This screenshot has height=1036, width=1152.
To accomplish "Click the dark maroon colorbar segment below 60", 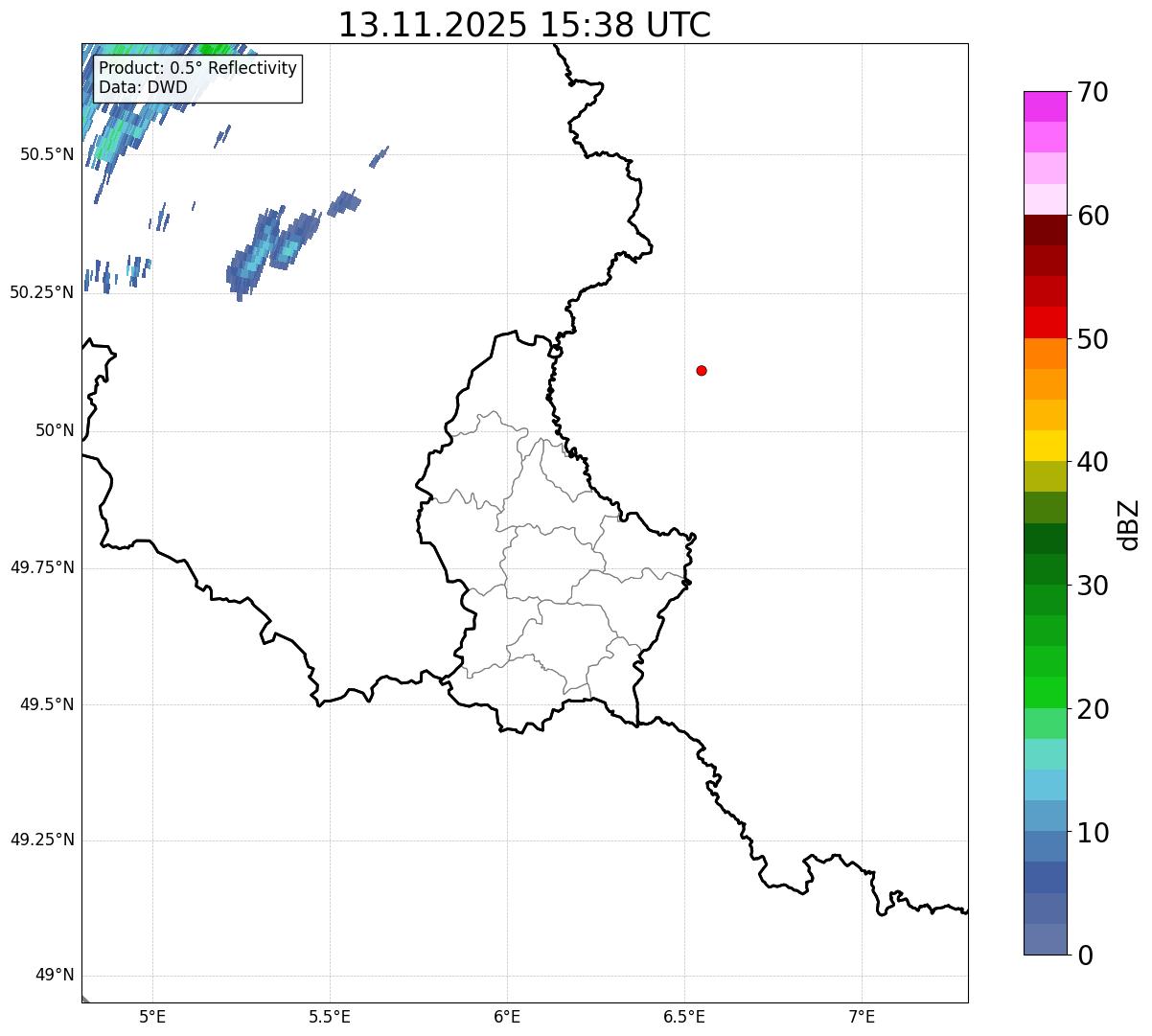I will point(1045,230).
